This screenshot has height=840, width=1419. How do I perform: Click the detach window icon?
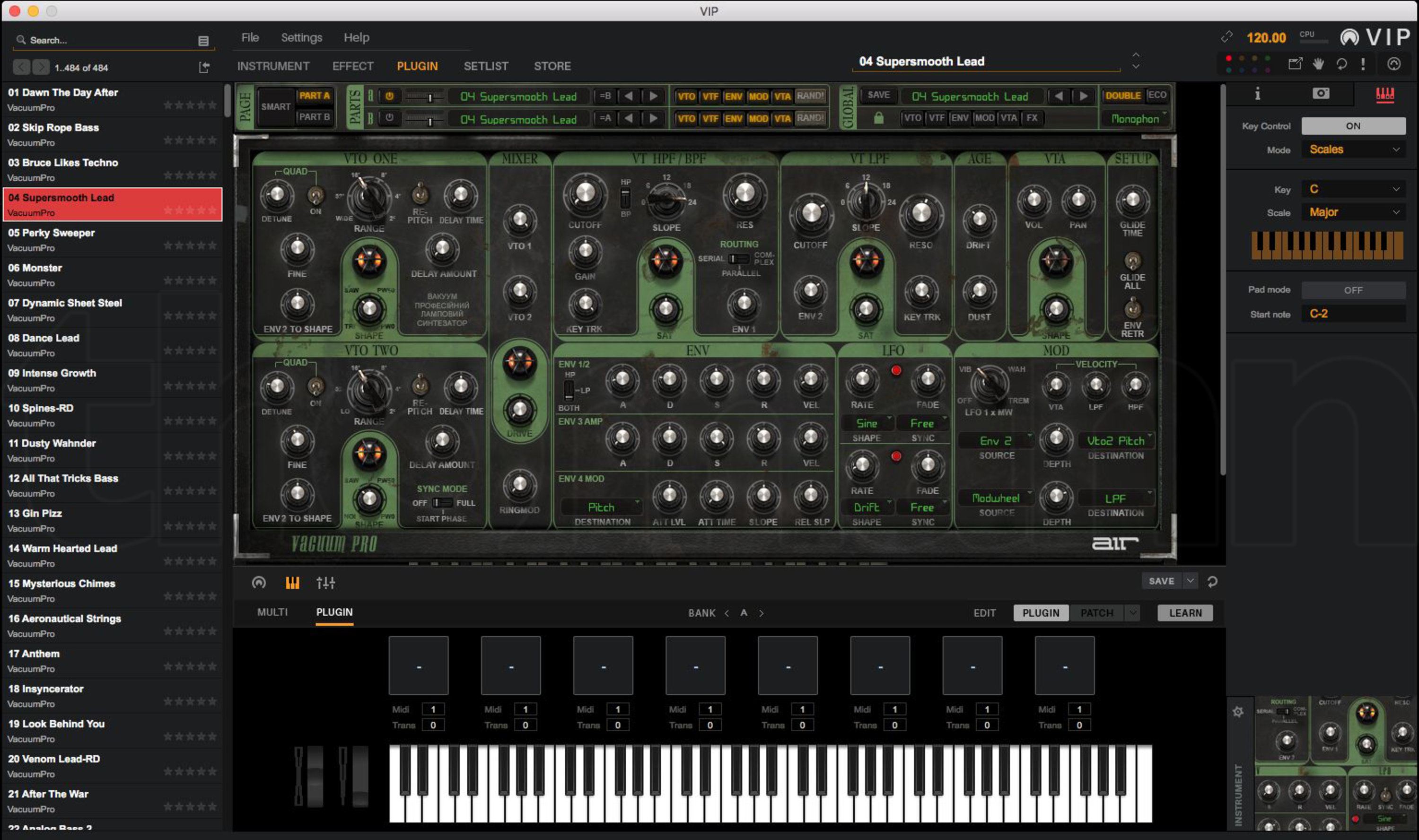pyautogui.click(x=1295, y=64)
